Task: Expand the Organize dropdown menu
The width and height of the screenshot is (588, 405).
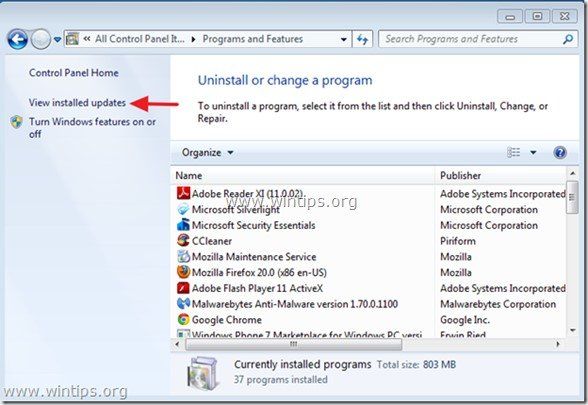Action: point(207,153)
